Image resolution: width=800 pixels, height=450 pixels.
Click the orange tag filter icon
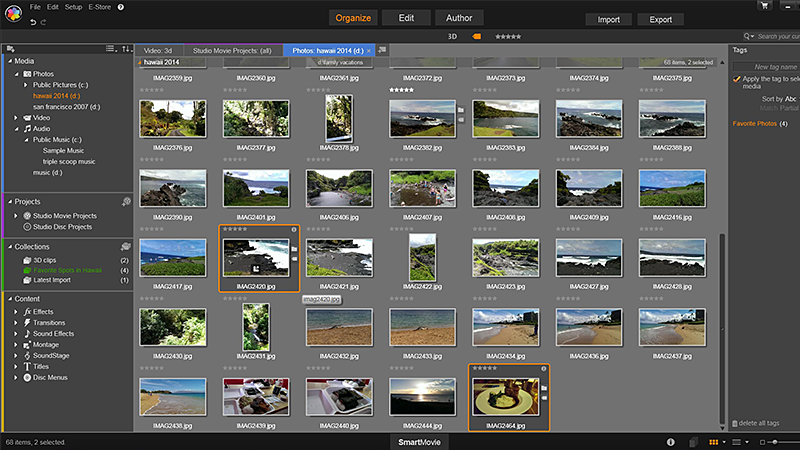coord(476,36)
